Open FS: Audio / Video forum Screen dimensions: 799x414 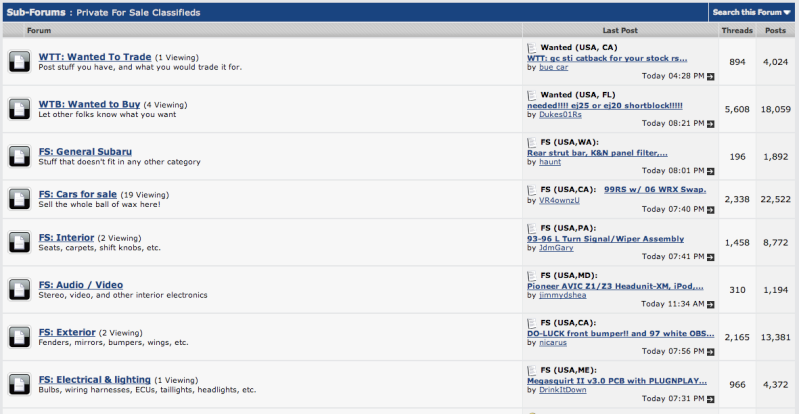tap(81, 285)
